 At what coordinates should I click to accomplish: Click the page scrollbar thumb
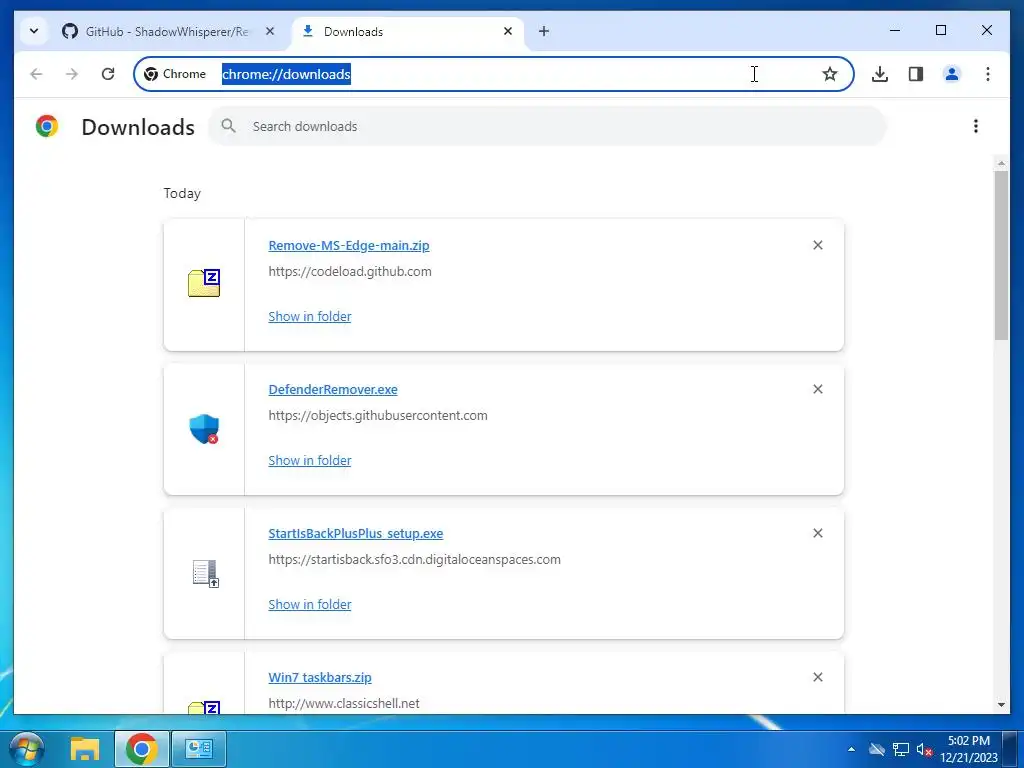pyautogui.click(x=1001, y=255)
